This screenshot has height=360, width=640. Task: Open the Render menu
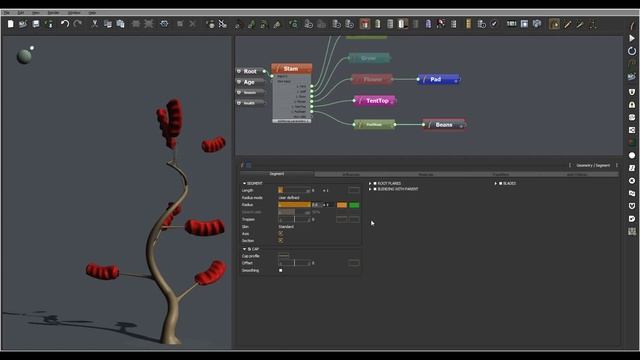pos(53,13)
